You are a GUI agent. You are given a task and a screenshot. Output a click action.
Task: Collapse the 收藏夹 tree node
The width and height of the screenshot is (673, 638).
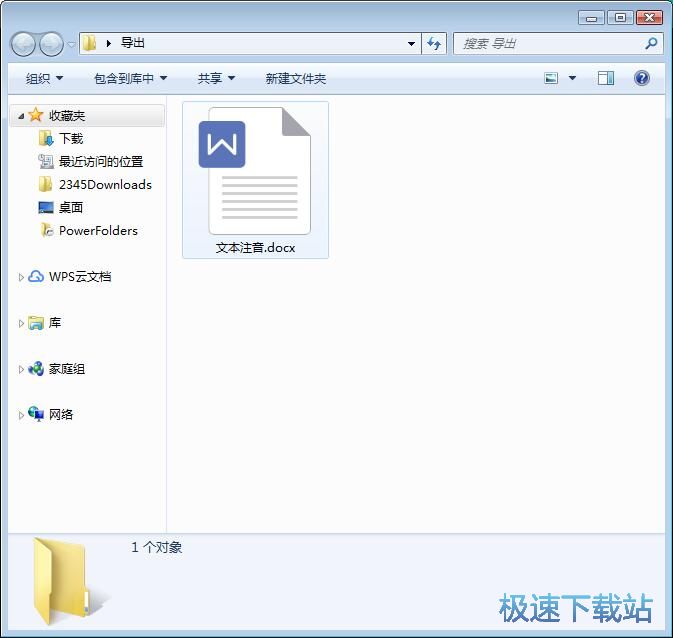21,116
